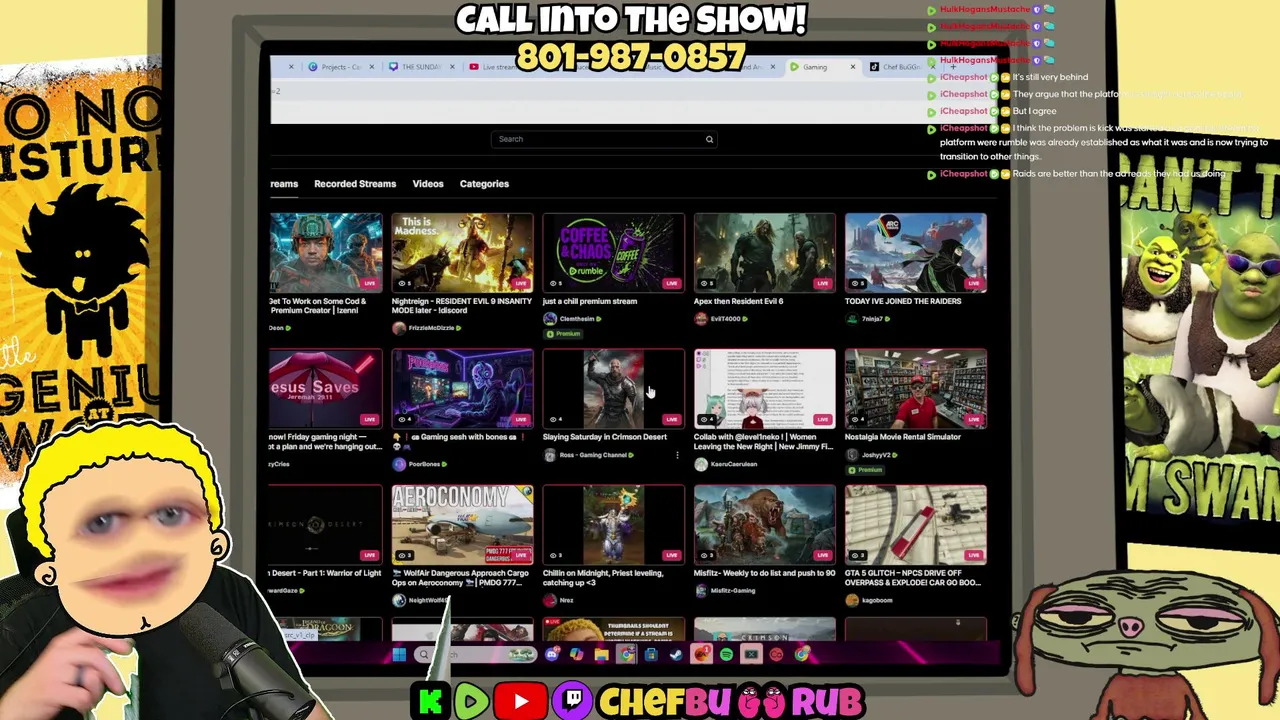Open GTA 5 GLITCH stream thumbnail
The image size is (1280, 720).
point(915,524)
